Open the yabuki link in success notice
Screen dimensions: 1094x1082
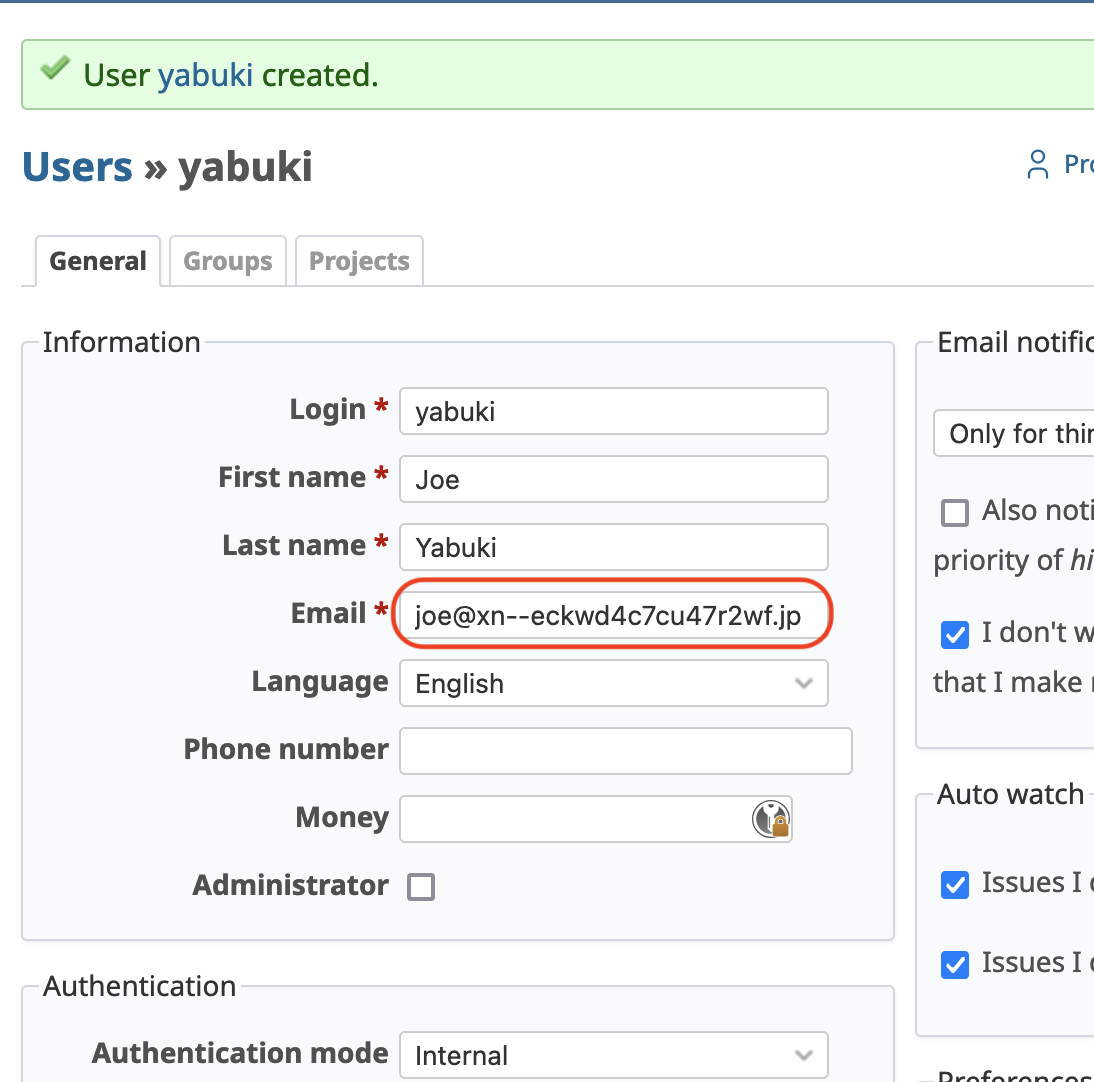tap(205, 75)
